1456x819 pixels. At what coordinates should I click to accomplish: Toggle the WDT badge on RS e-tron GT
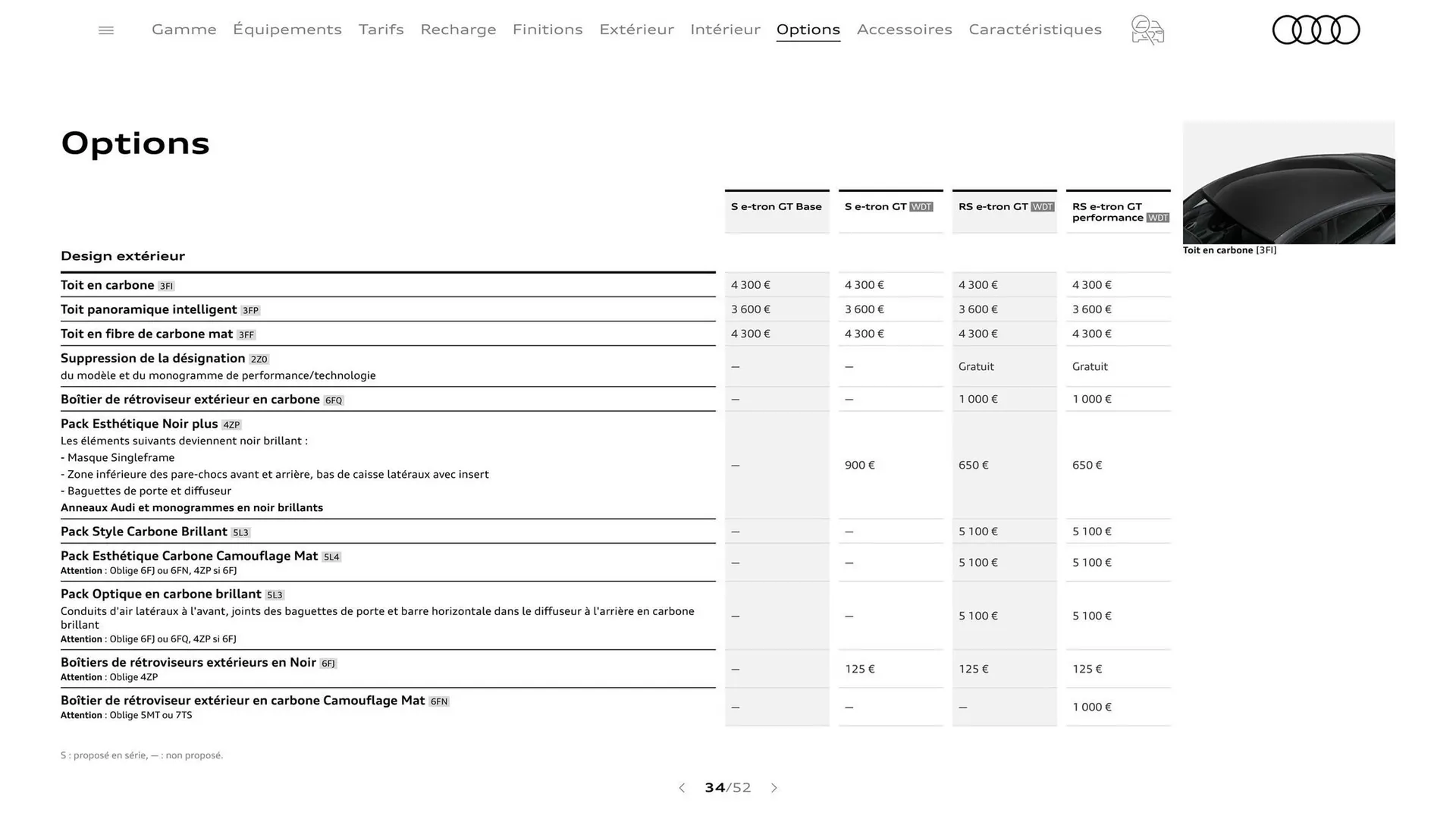(1042, 206)
